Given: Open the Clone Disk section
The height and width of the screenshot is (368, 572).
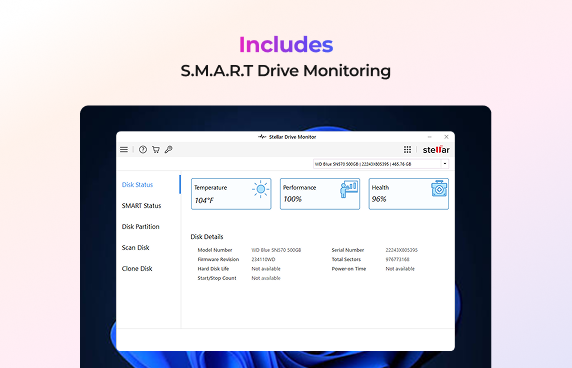Looking at the screenshot, I should [137, 268].
